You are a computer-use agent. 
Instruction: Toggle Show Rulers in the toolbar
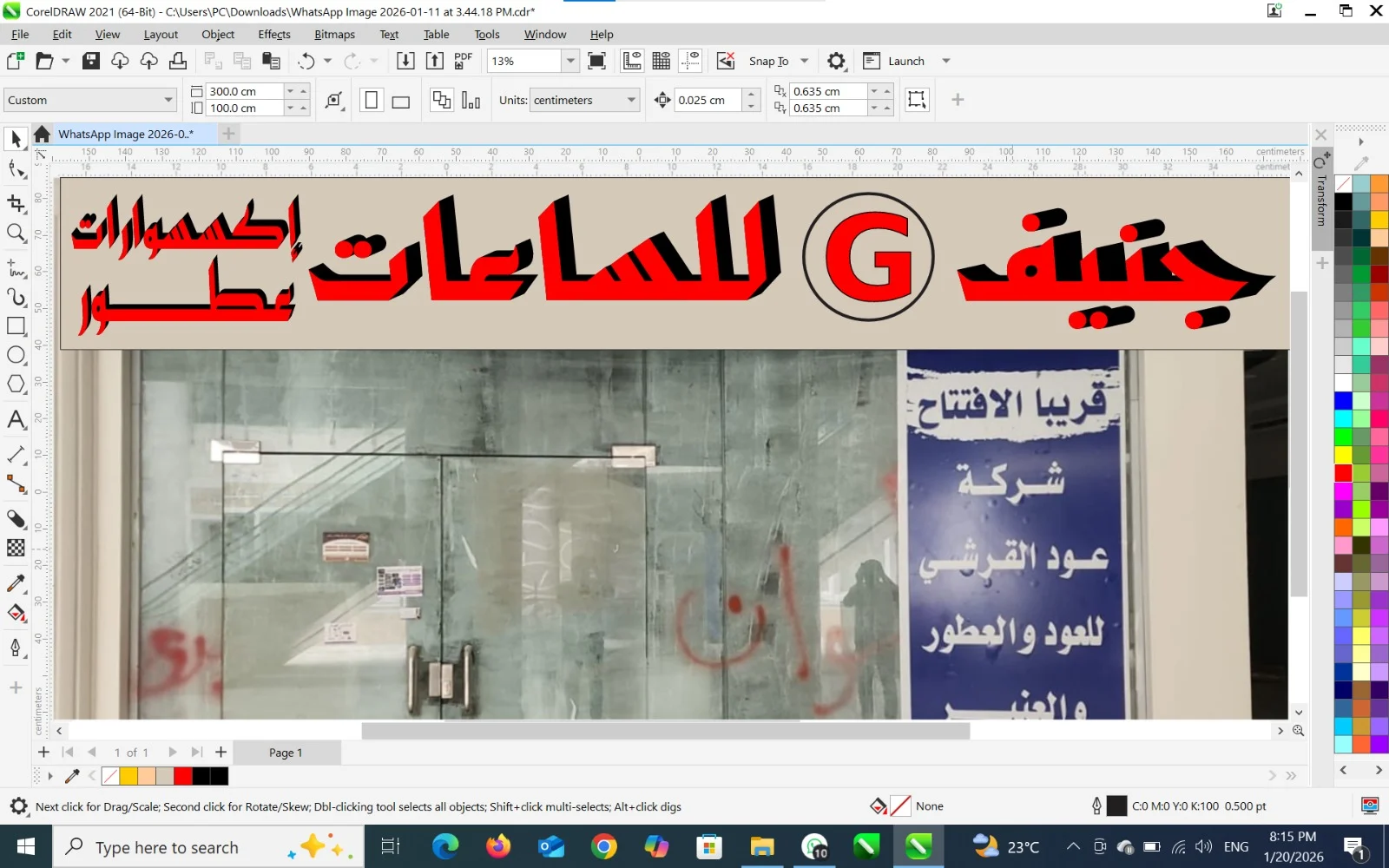coord(632,61)
